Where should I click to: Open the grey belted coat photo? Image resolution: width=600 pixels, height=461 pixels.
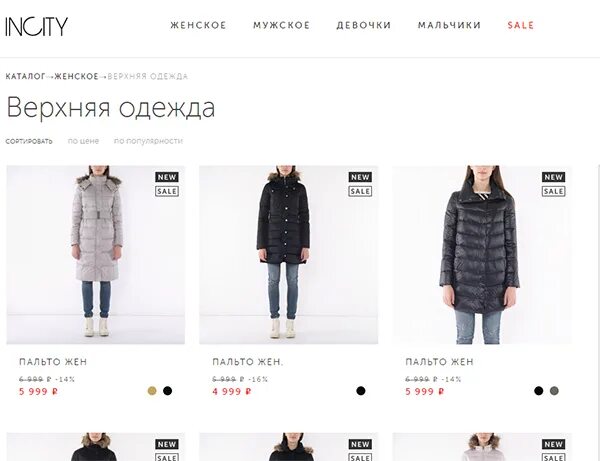[x=96, y=255]
